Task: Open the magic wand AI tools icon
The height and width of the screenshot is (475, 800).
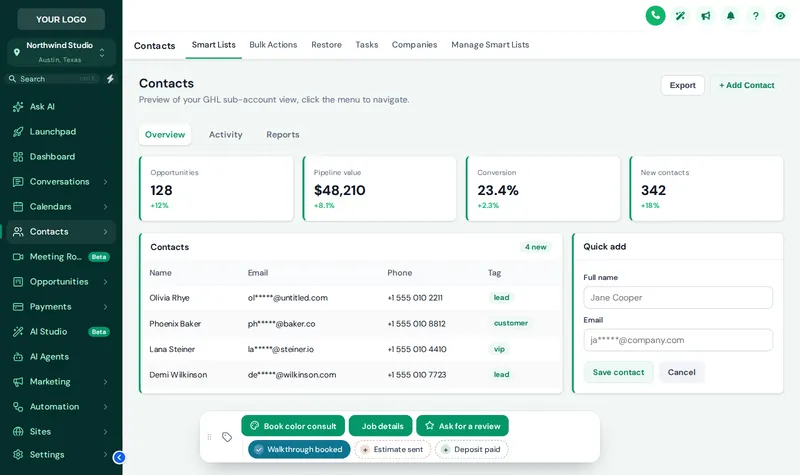Action: pyautogui.click(x=680, y=16)
